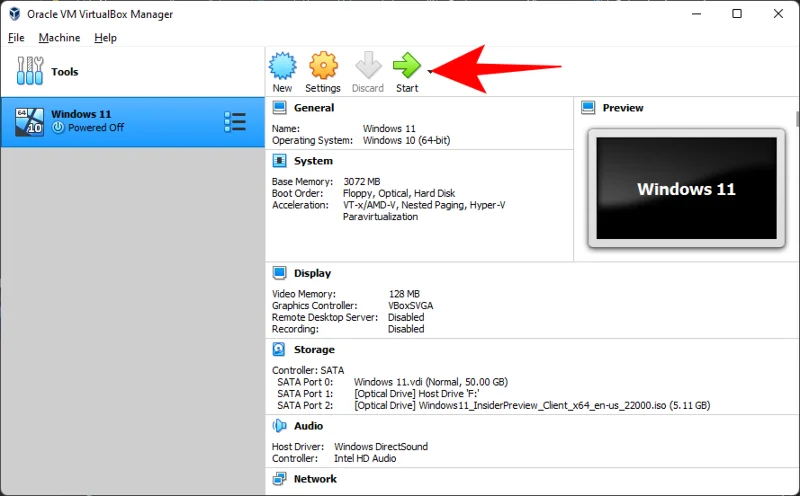
Task: Click the New virtual machine icon
Action: pos(283,66)
